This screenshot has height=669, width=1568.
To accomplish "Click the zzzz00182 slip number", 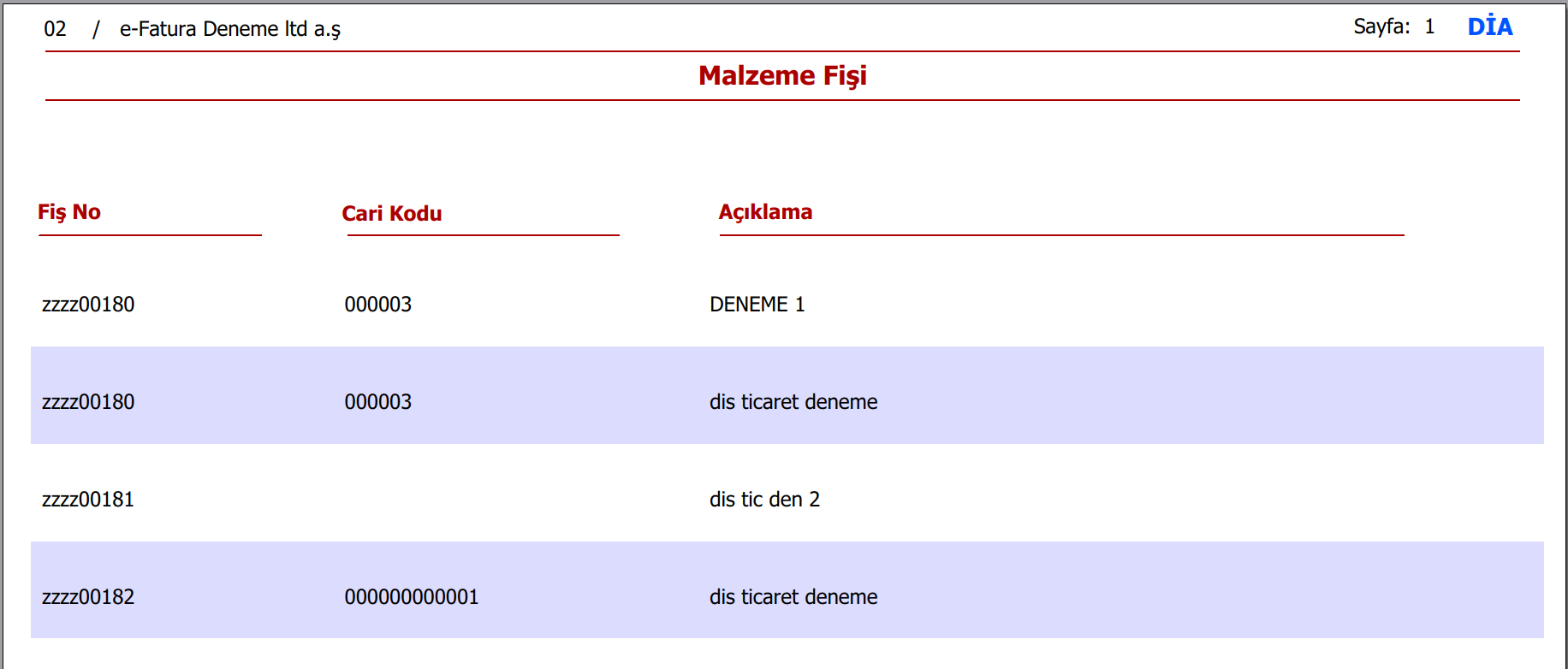I will click(x=88, y=597).
